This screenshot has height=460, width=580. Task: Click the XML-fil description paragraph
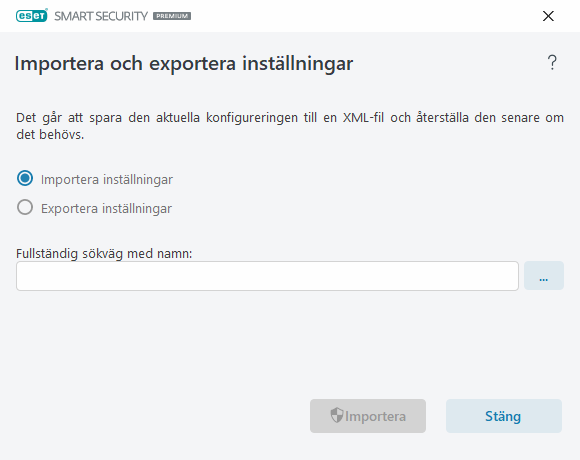click(x=290, y=126)
